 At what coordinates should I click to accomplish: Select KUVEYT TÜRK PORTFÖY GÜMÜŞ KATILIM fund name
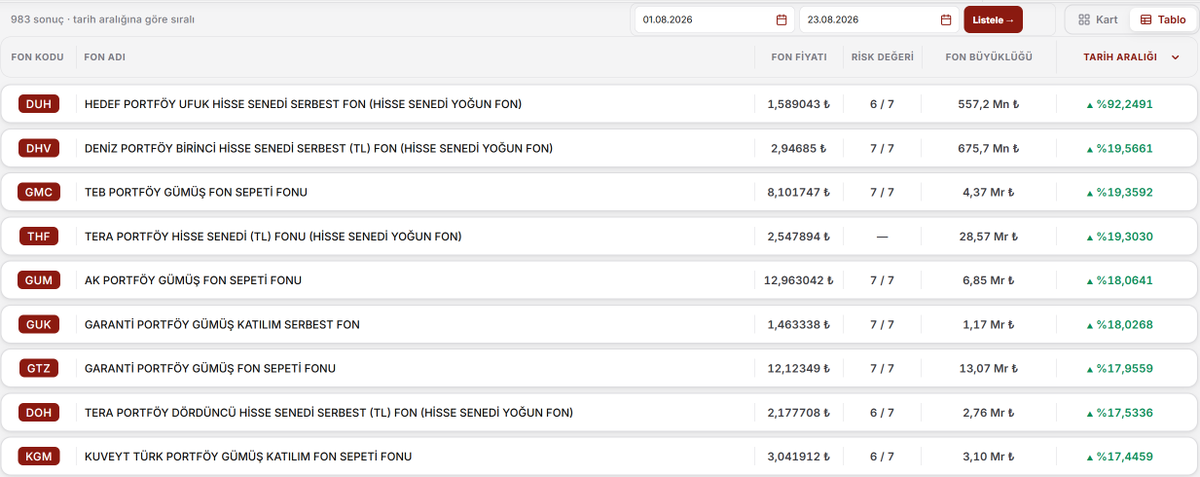click(248, 456)
